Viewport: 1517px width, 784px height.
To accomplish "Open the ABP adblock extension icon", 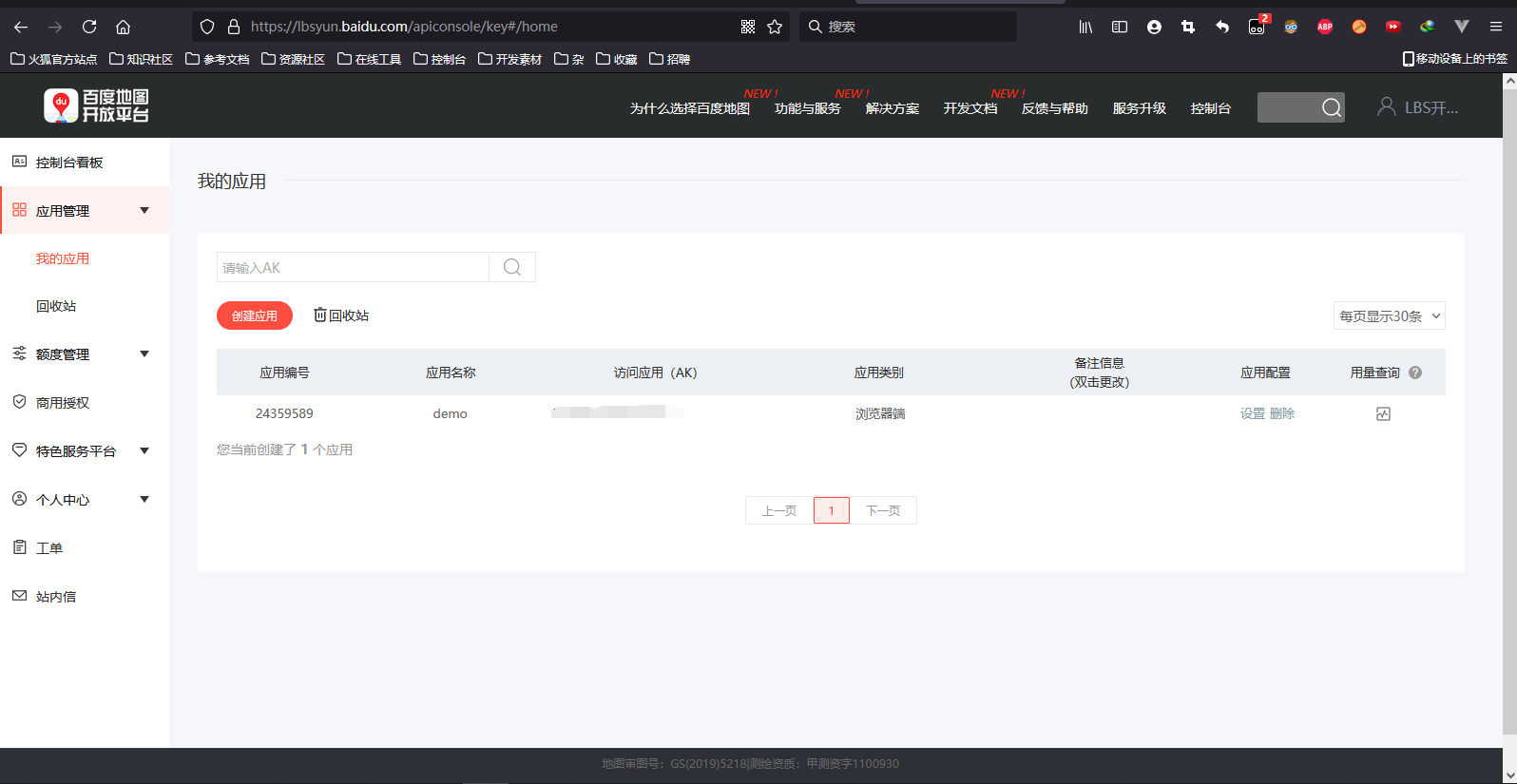I will coord(1325,27).
